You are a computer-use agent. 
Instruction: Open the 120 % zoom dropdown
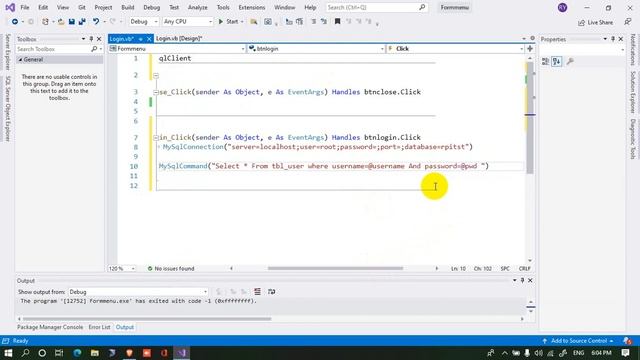click(x=122, y=269)
